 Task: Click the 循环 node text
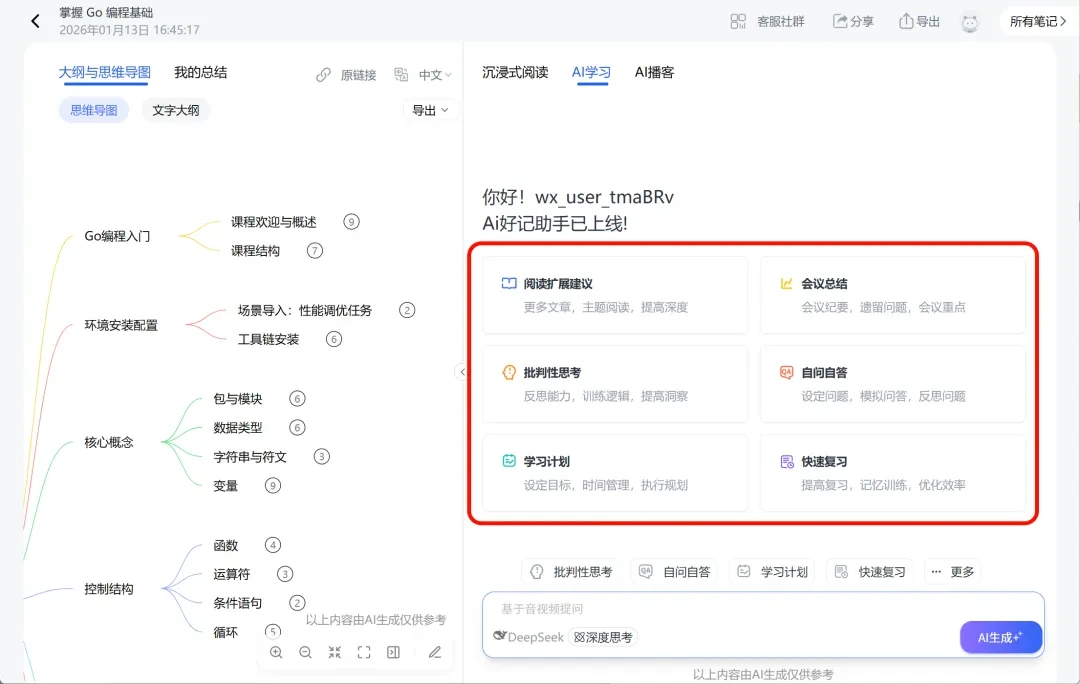coord(225,632)
